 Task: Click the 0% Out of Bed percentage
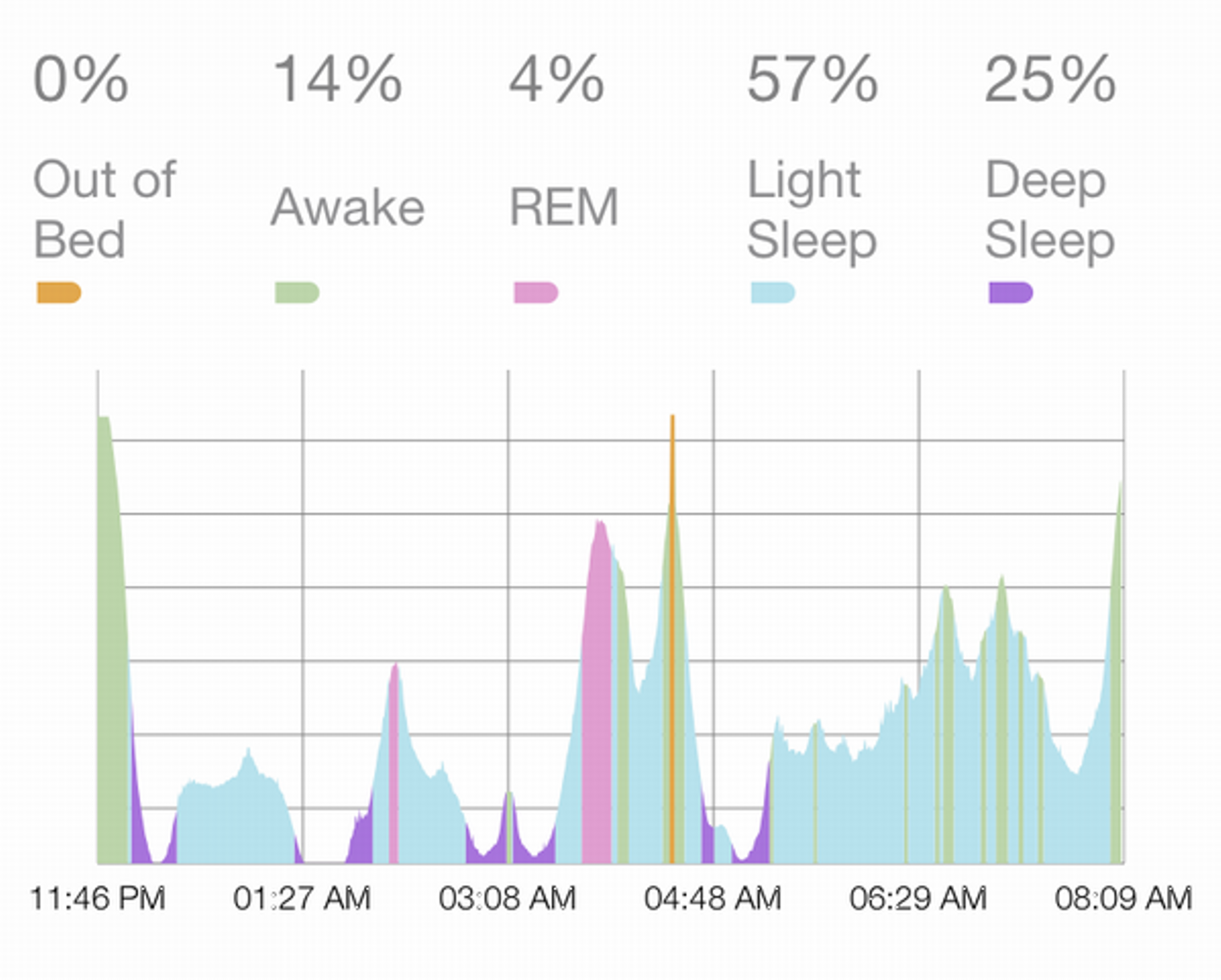click(x=81, y=80)
